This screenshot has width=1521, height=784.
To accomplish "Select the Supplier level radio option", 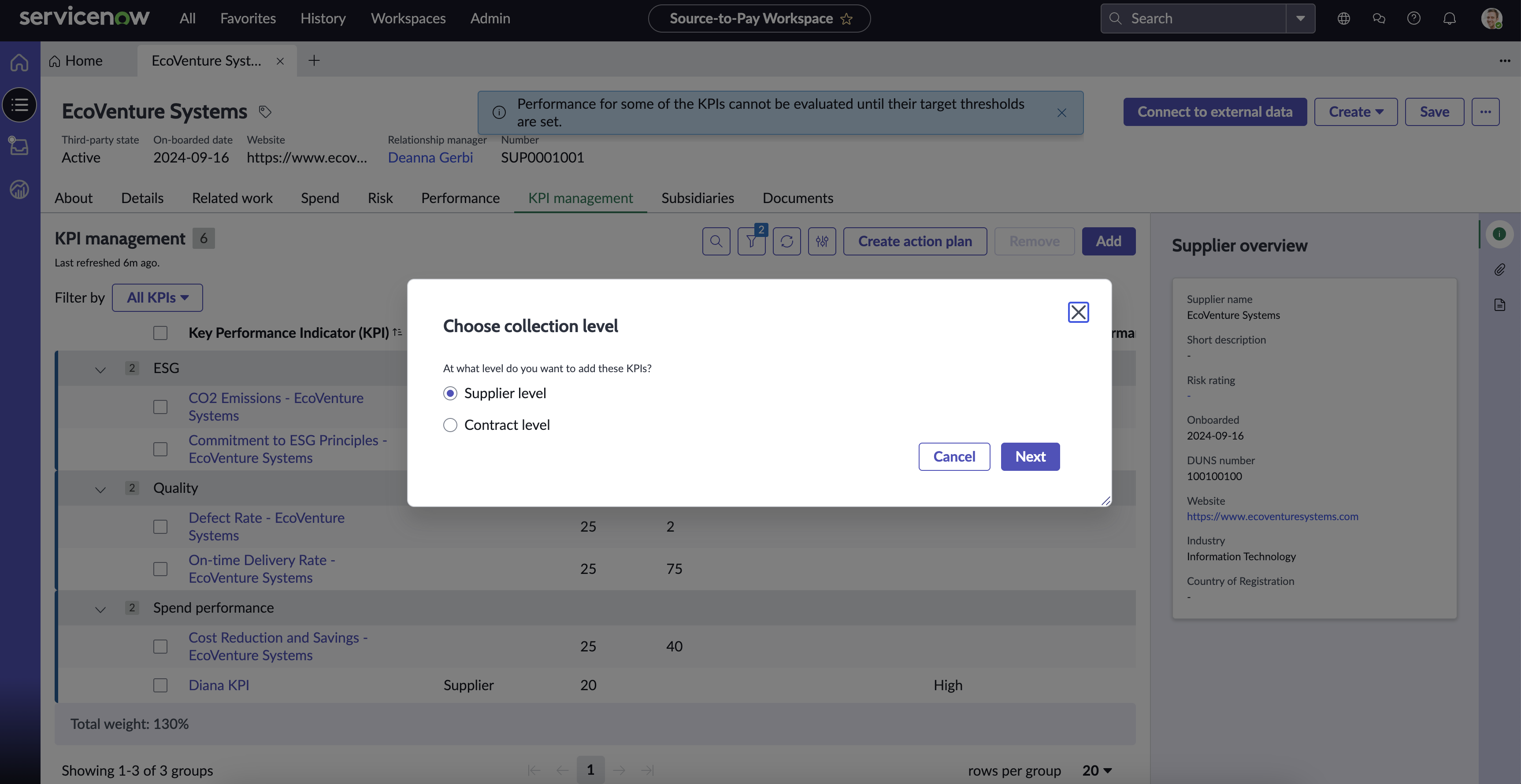I will [450, 393].
